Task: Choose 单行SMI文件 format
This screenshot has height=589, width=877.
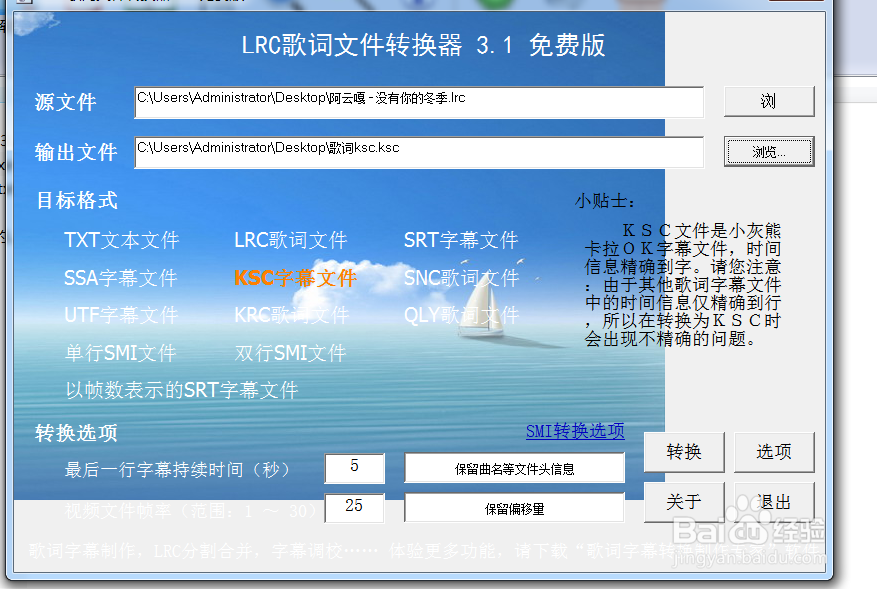Action: coord(121,353)
